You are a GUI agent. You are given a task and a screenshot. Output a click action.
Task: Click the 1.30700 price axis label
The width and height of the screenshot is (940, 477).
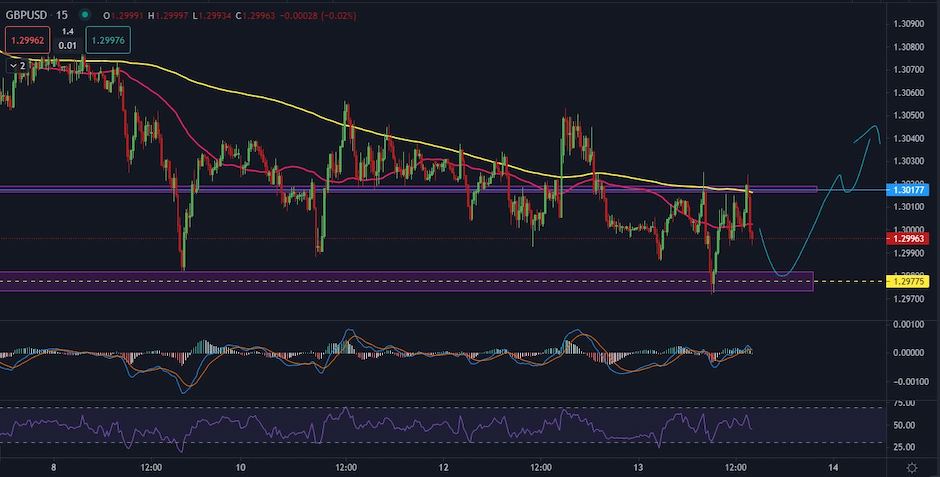coord(907,70)
